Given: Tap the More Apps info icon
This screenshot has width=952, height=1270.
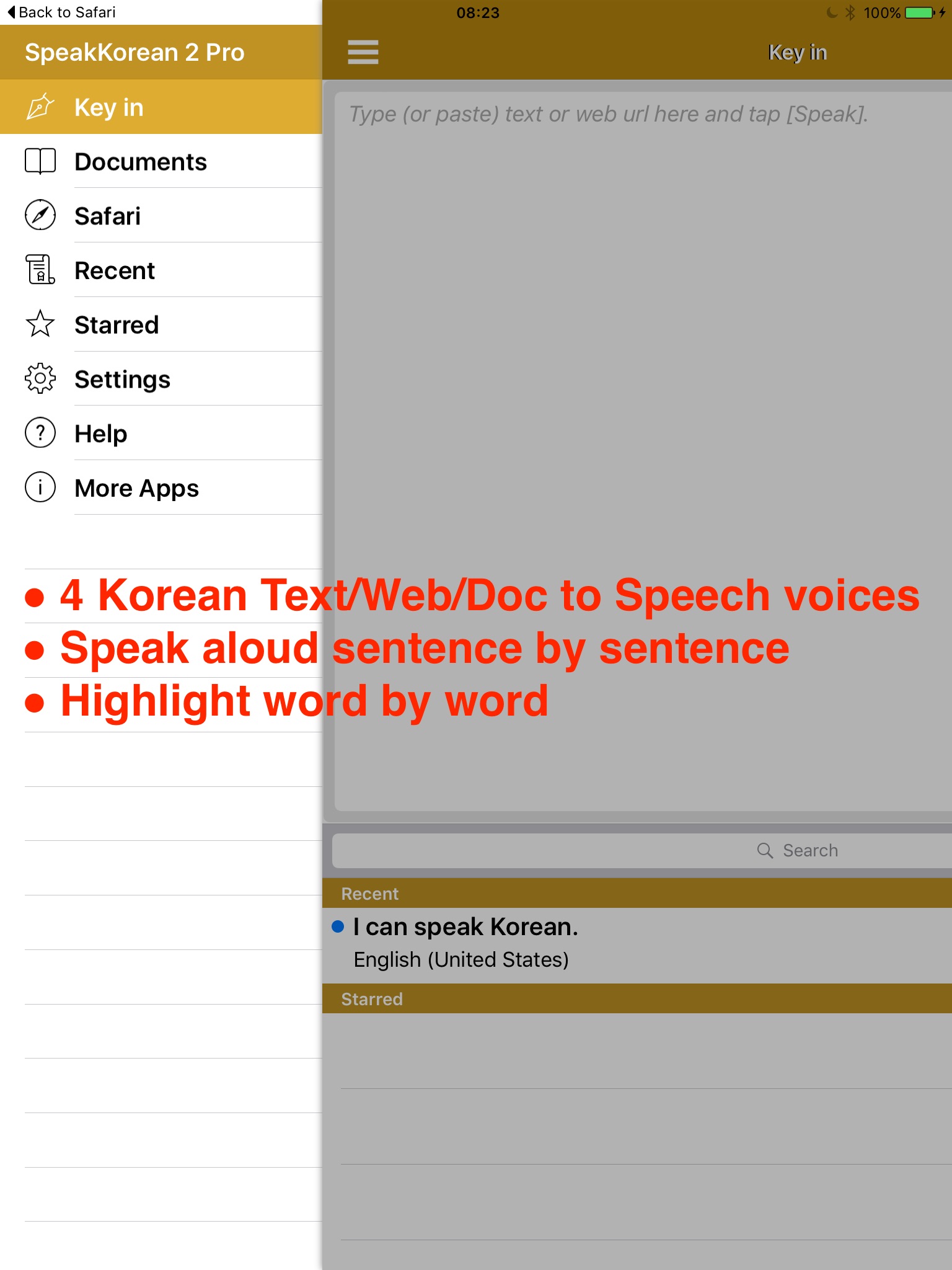Looking at the screenshot, I should pyautogui.click(x=40, y=487).
